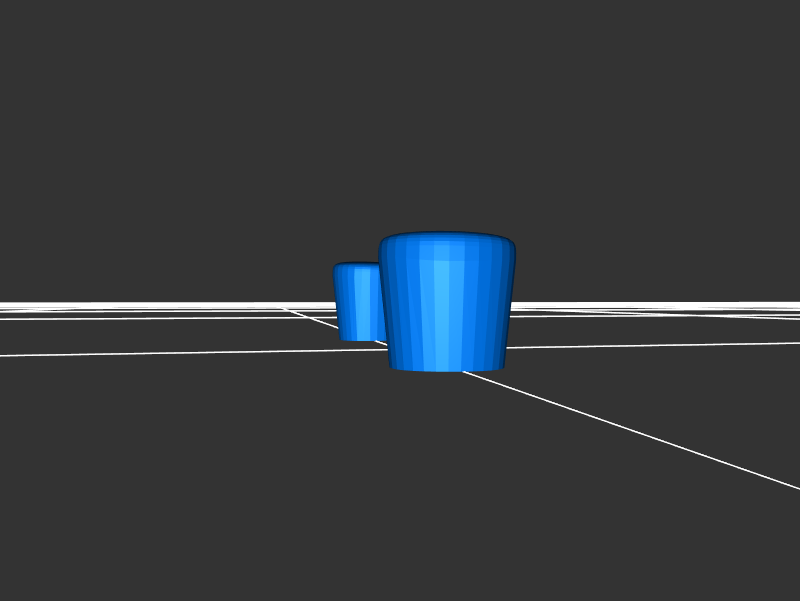
Task: Click empty viewport area in bottom-left corner
Action: [60, 550]
